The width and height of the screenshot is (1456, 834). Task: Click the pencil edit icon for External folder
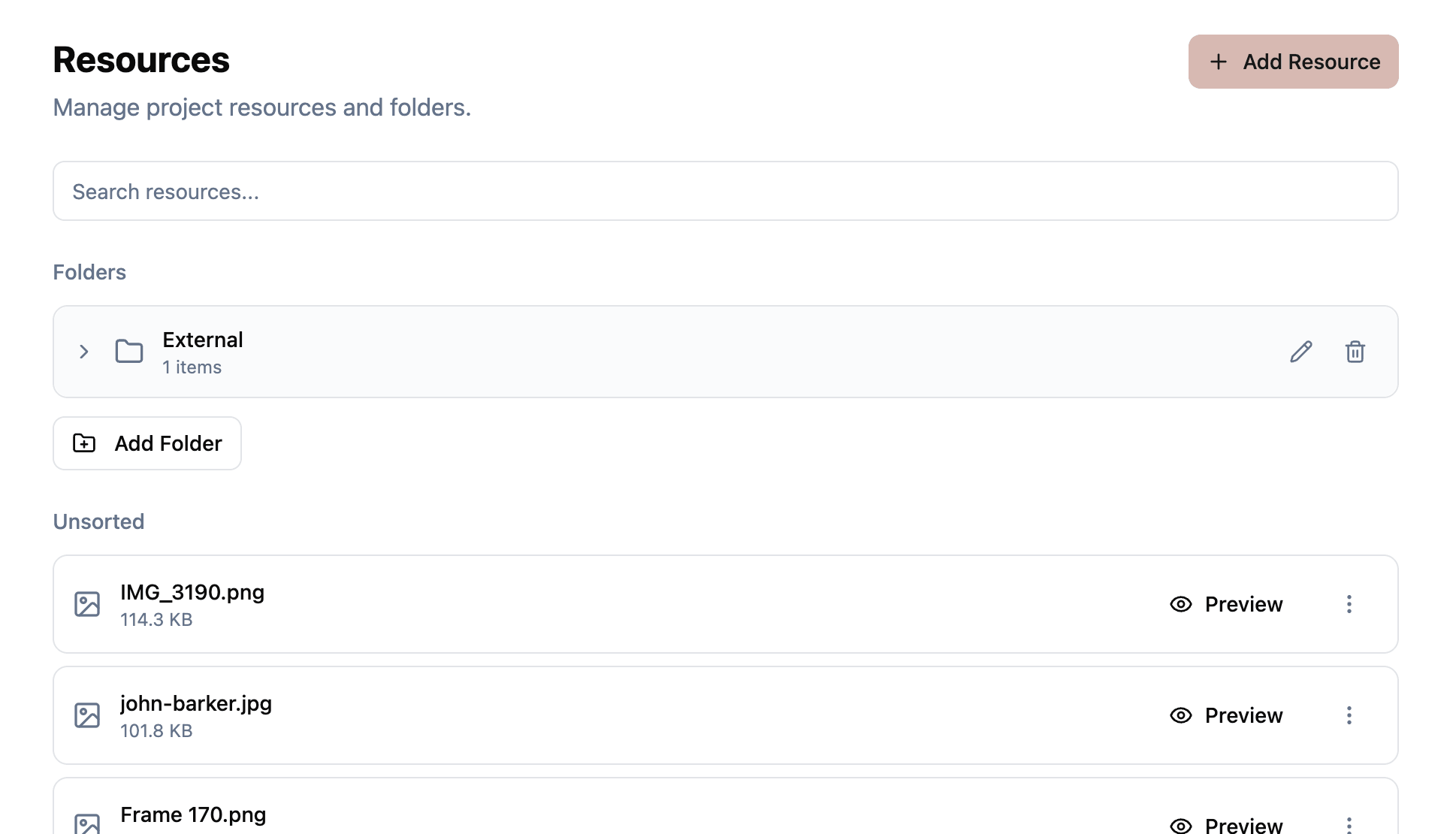1300,352
